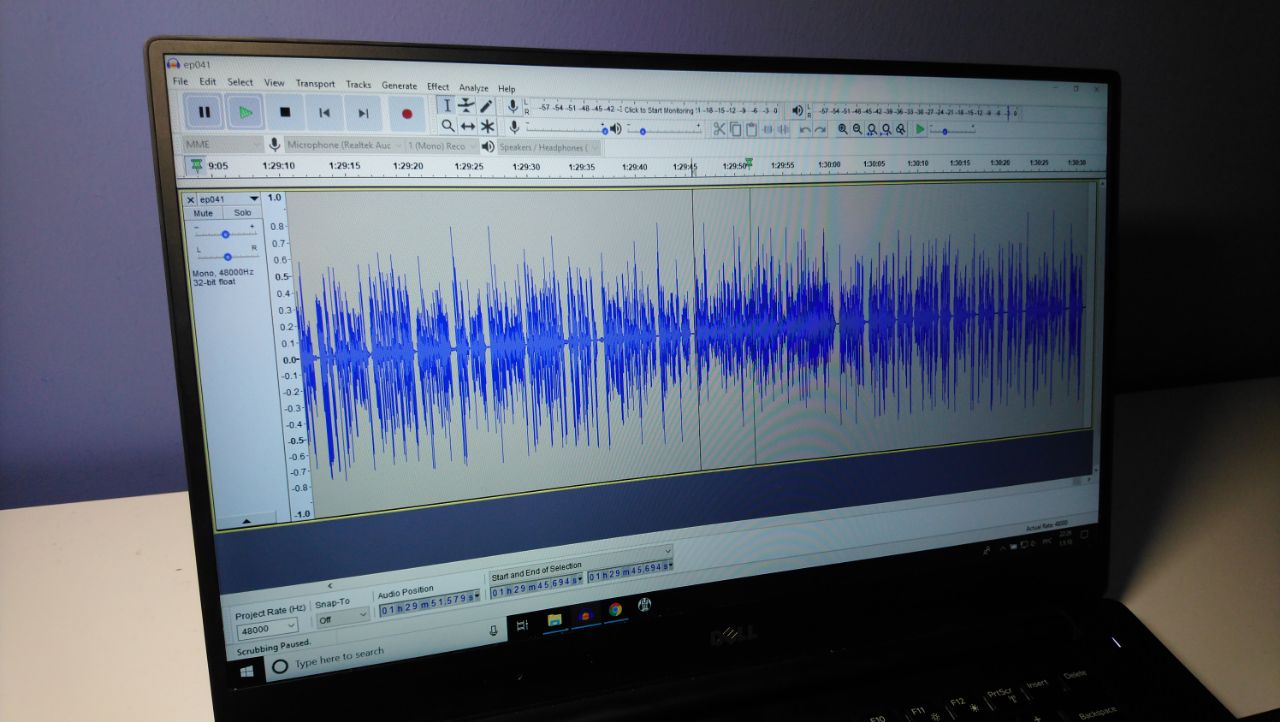
Task: Toggle Solo on the ep041 track
Action: pyautogui.click(x=242, y=213)
